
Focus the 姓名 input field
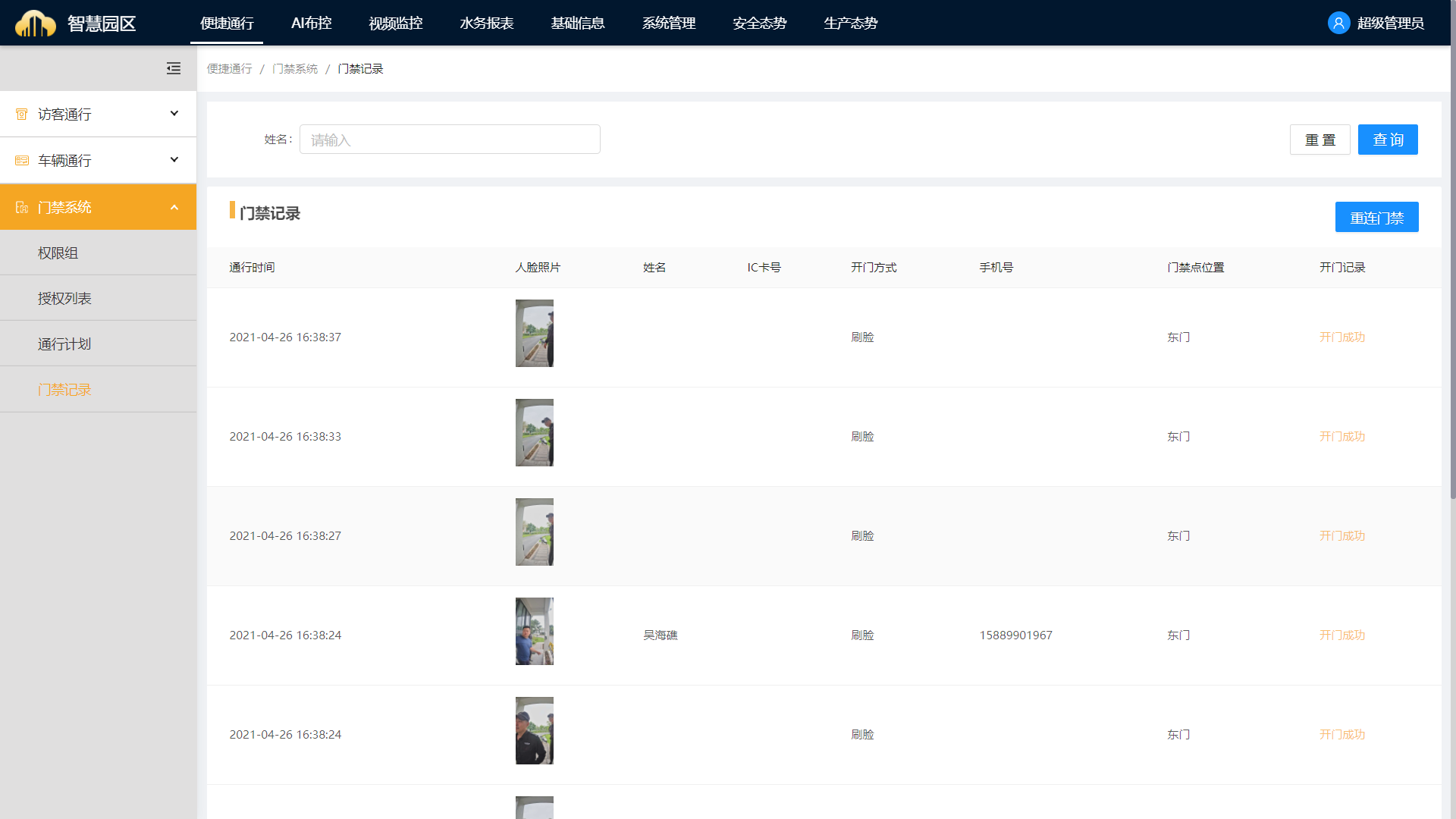450,140
